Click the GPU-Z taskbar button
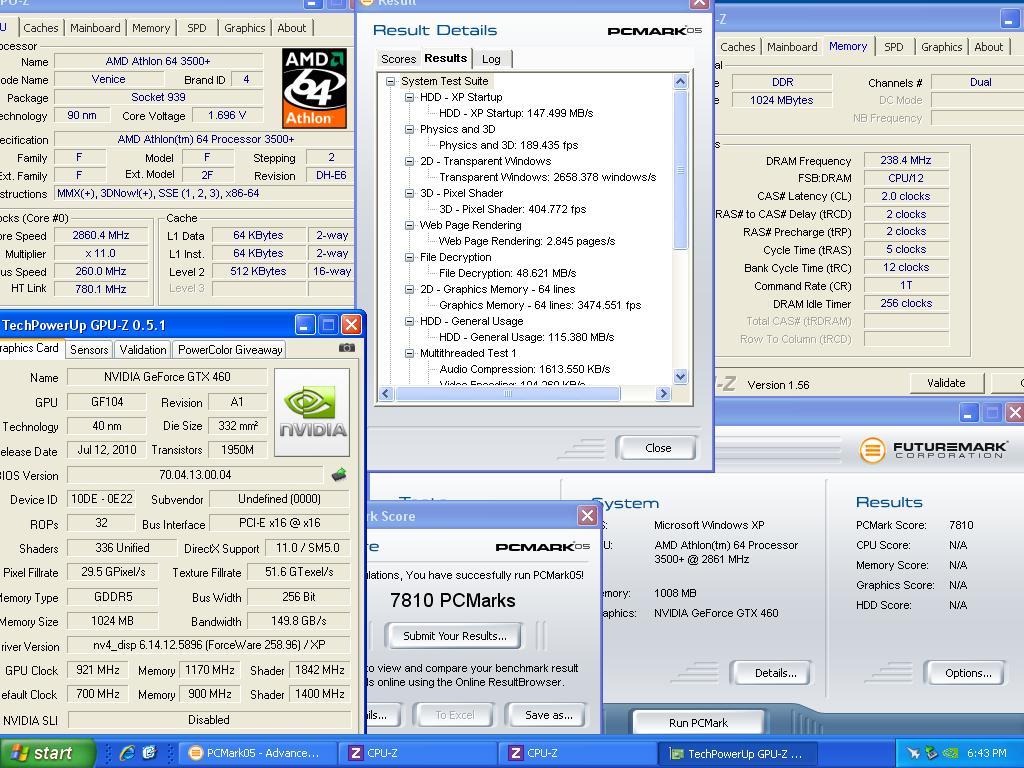 coord(738,754)
